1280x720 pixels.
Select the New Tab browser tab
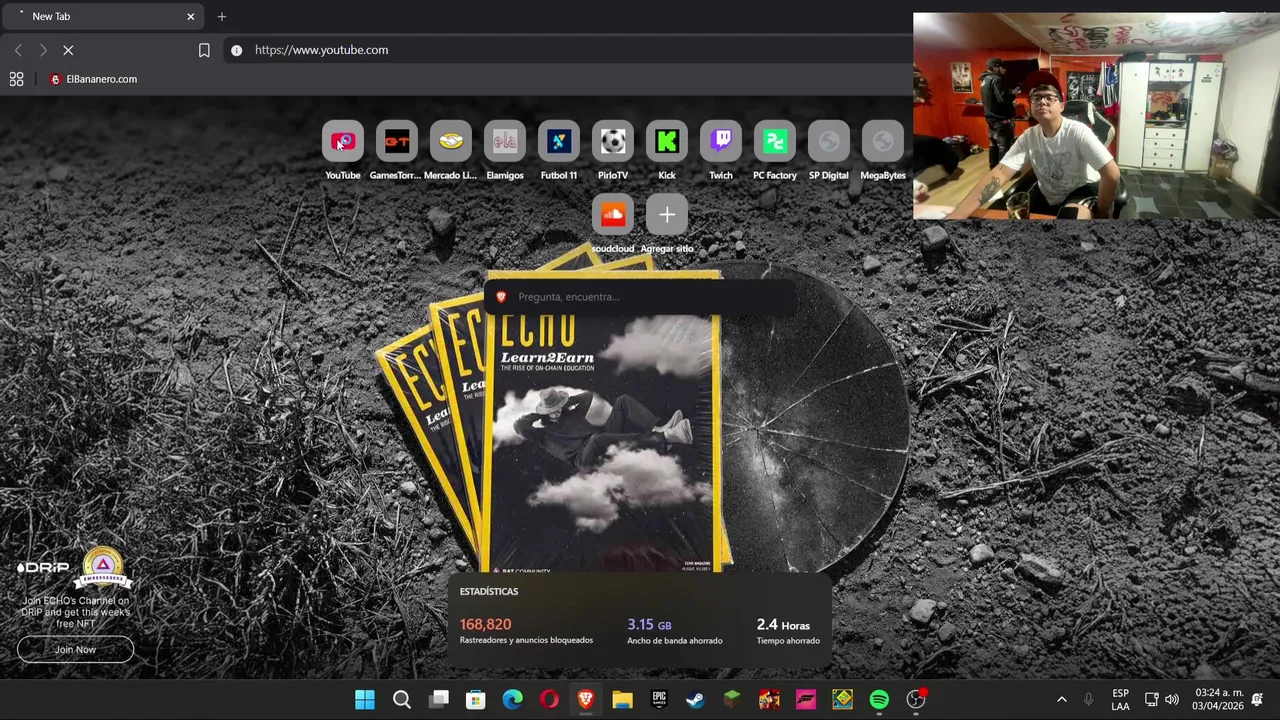point(103,16)
